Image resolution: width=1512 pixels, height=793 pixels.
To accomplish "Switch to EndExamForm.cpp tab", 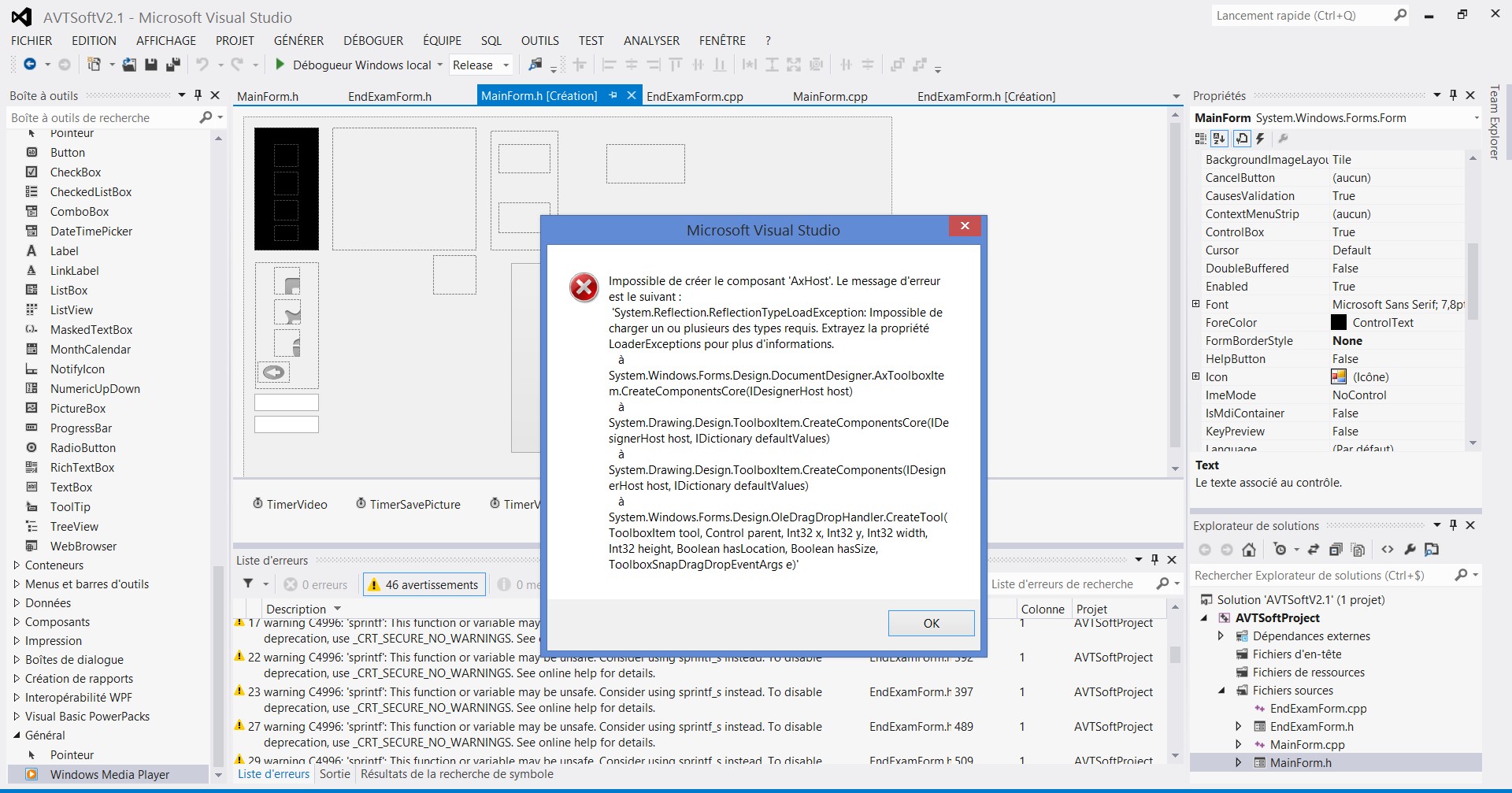I will point(695,97).
